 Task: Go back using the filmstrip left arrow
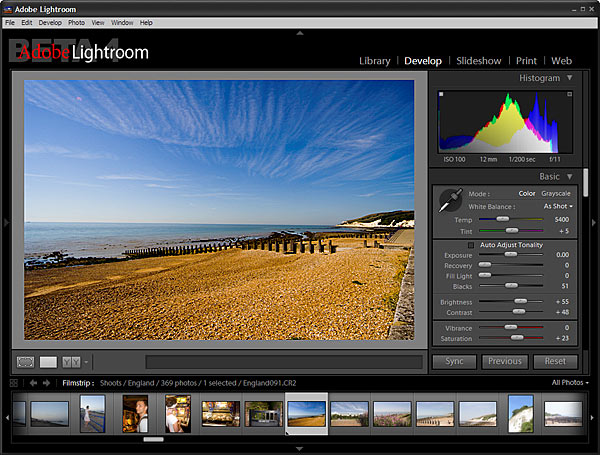[x=32, y=383]
